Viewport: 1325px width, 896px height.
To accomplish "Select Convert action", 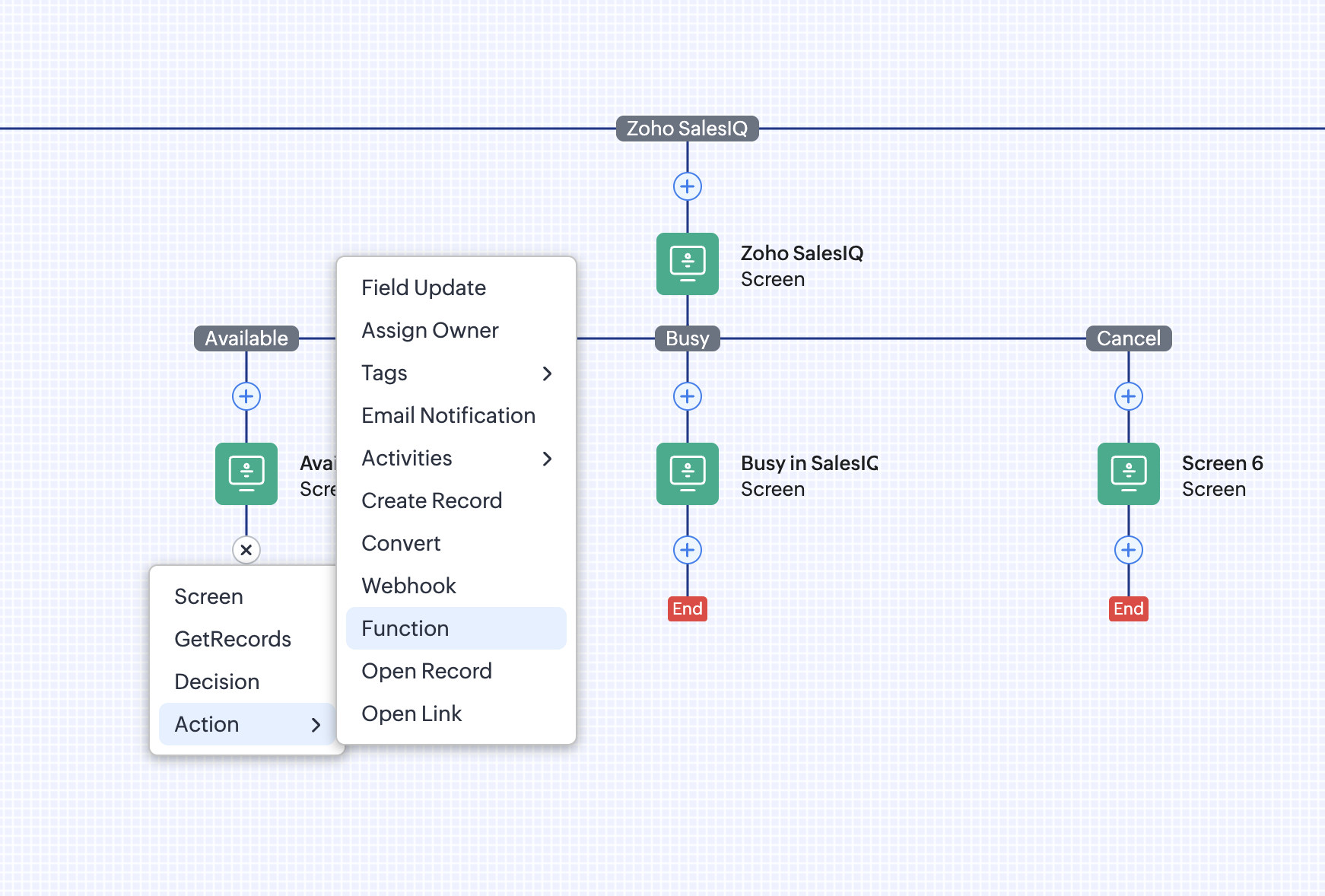I will 456,543.
